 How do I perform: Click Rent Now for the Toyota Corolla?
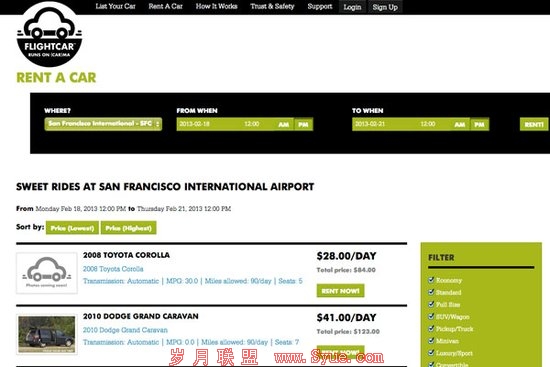pyautogui.click(x=340, y=291)
